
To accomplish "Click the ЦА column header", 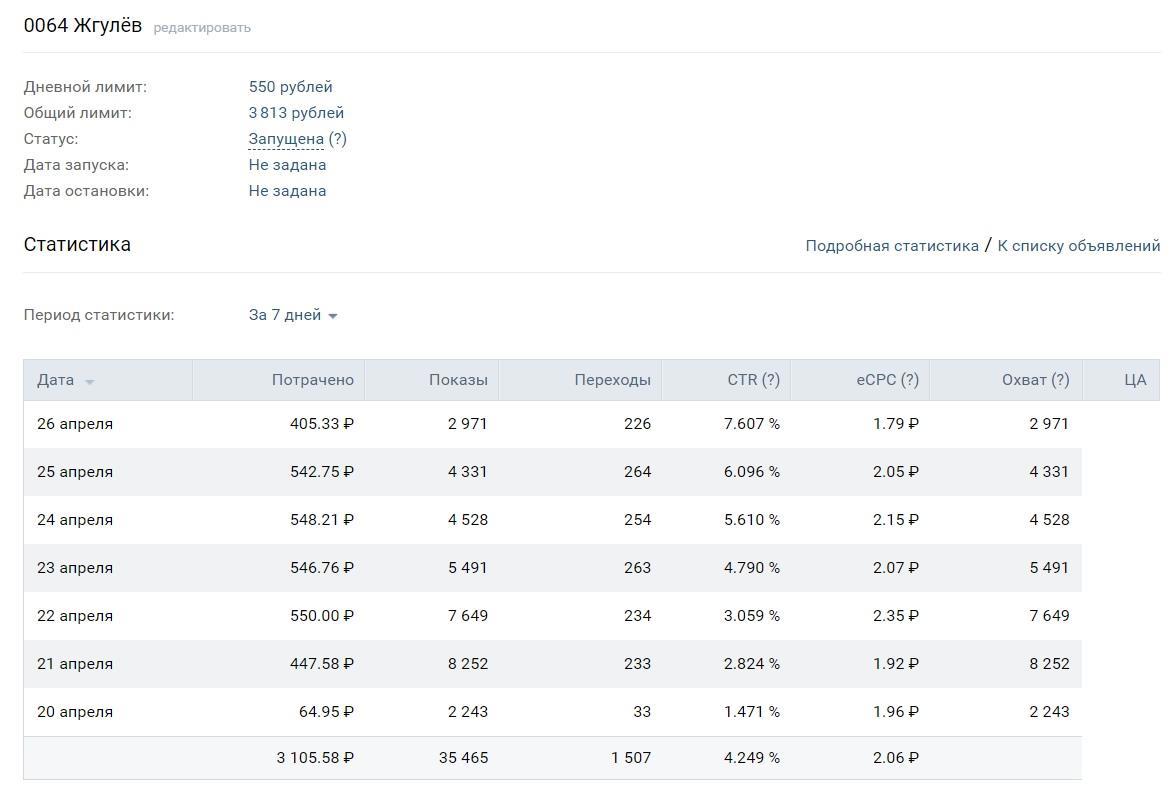I will click(x=1135, y=380).
